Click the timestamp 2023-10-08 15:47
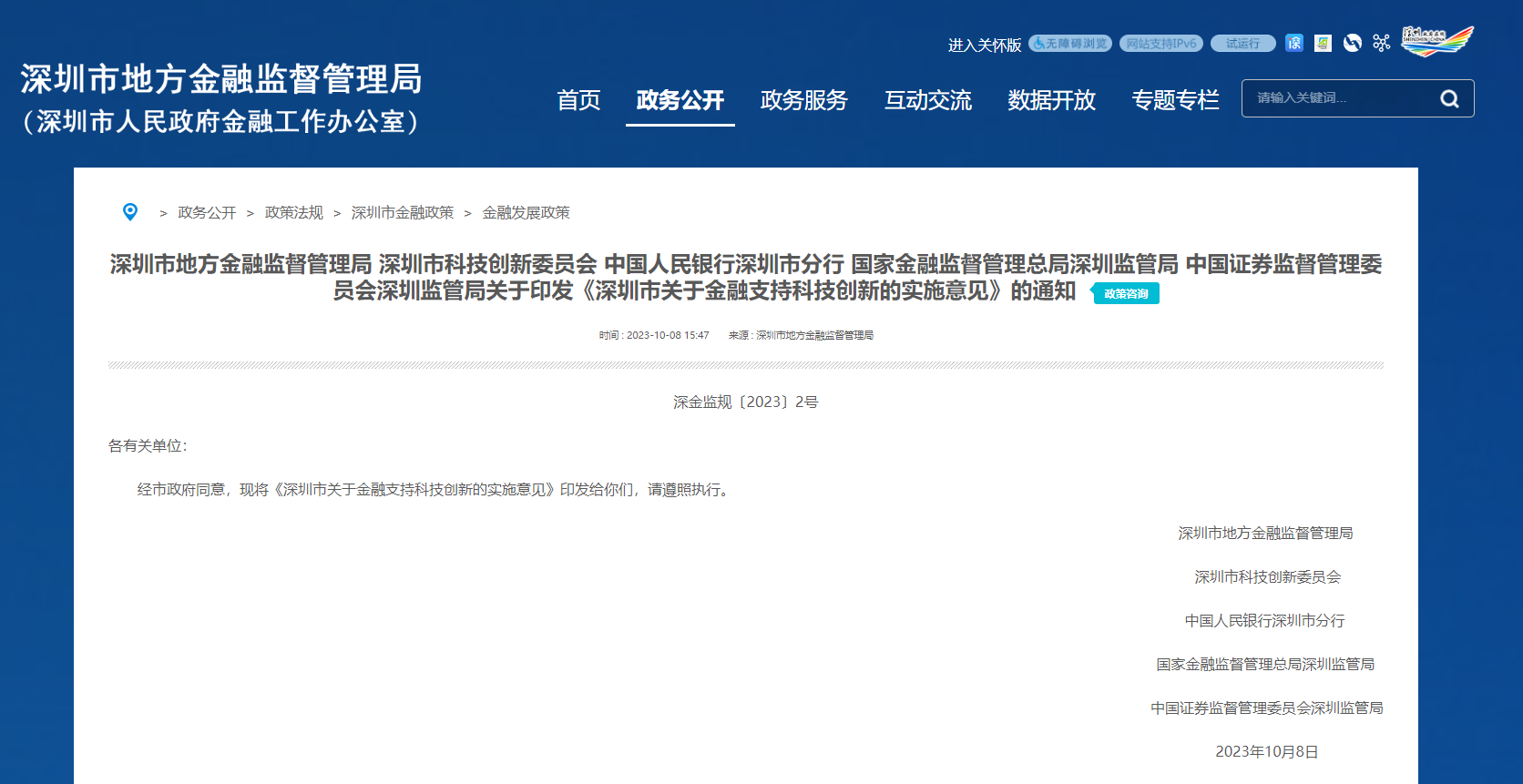The image size is (1523, 784). [x=668, y=335]
